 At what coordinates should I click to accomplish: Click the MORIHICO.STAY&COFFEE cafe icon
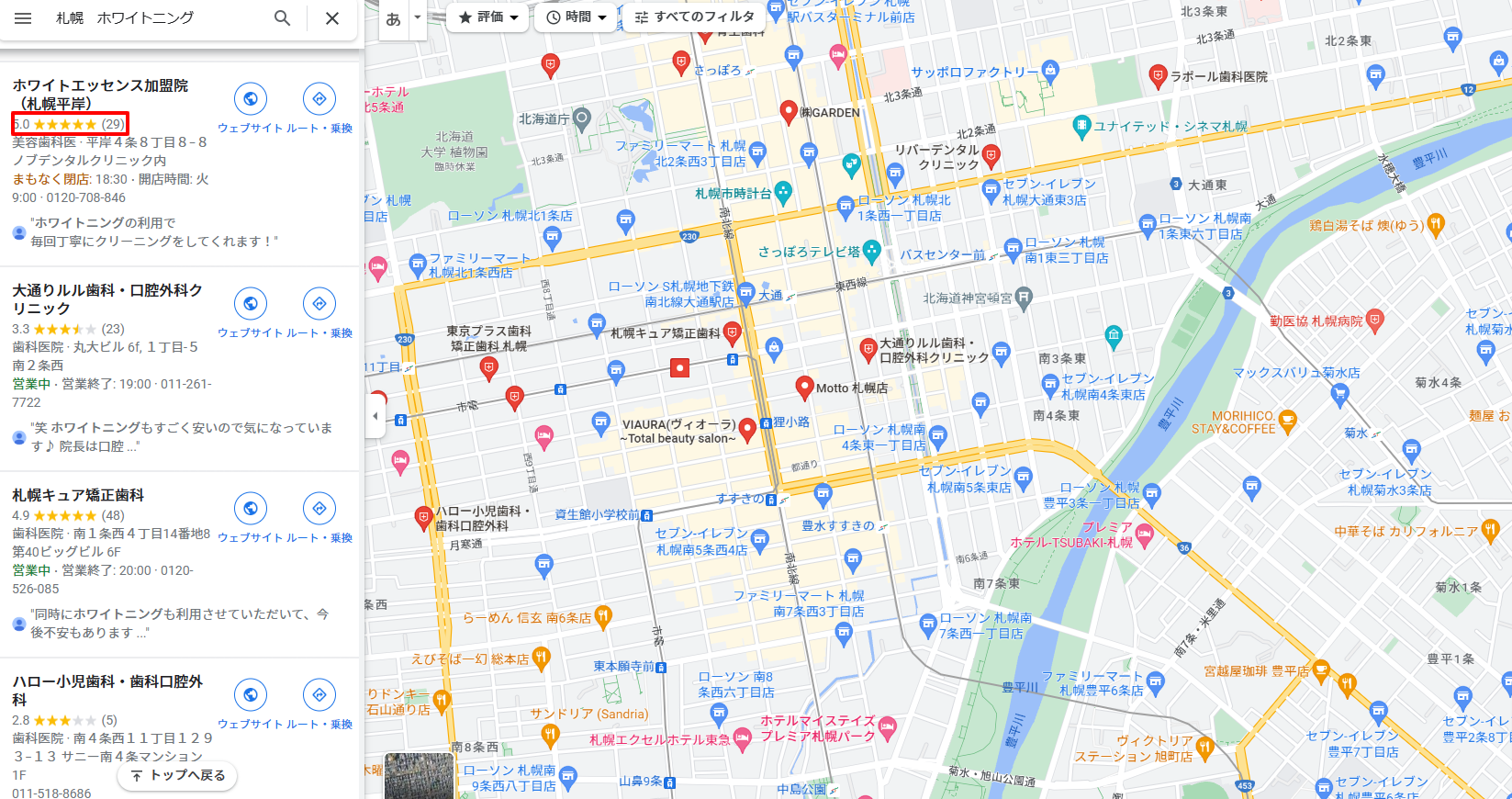tap(1287, 422)
